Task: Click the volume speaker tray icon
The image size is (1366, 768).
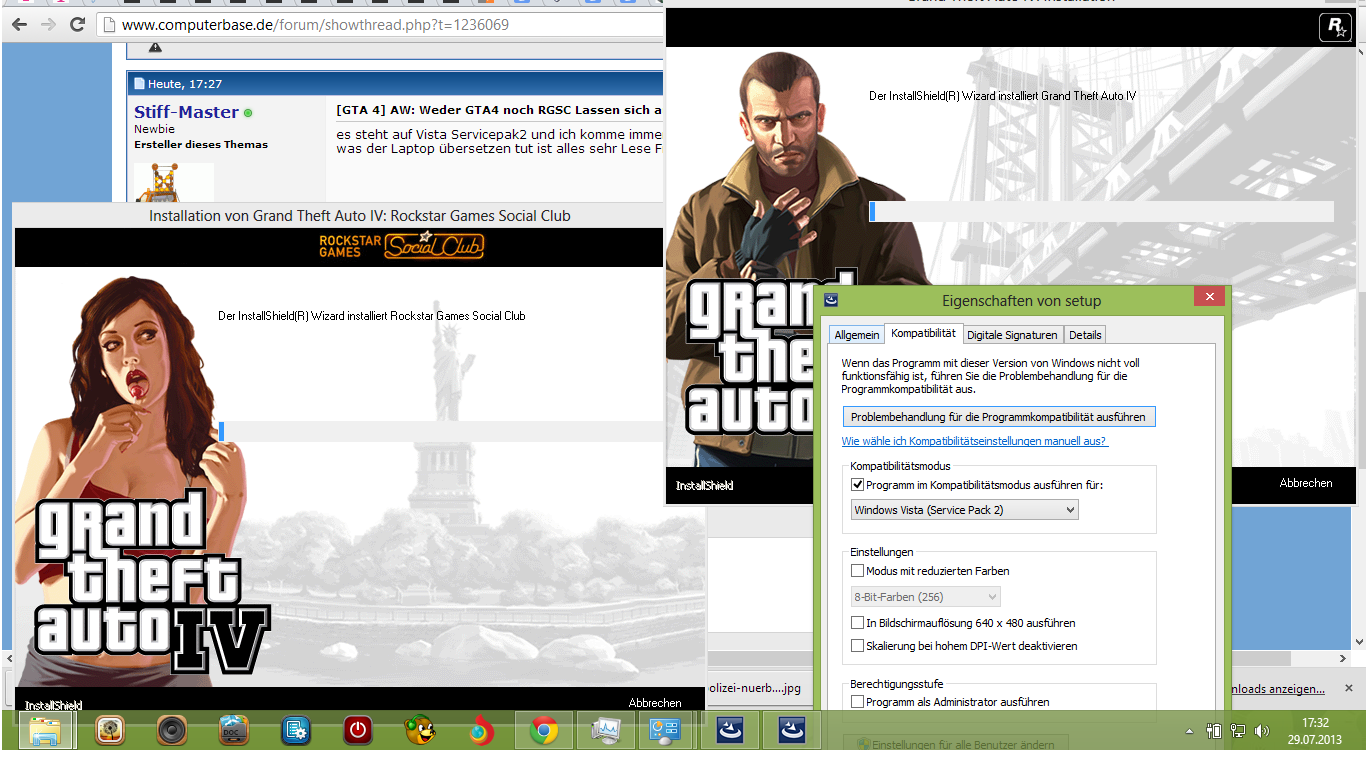Action: click(1262, 731)
